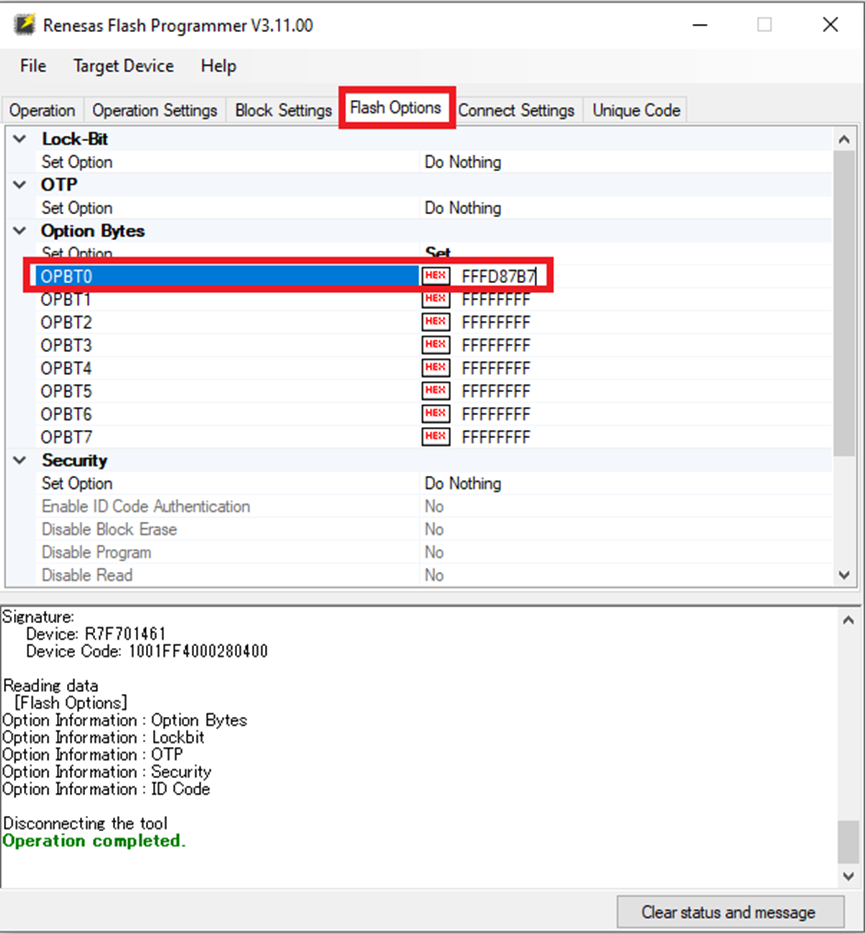Click the HEX icon for OPBT7

435,437
